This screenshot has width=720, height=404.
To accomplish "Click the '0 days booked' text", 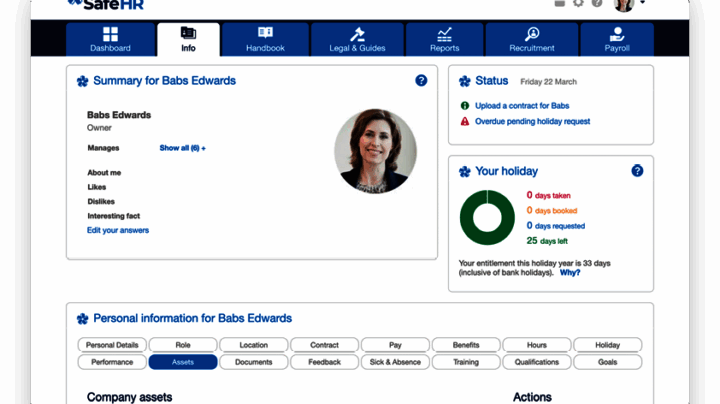I will click(551, 210).
